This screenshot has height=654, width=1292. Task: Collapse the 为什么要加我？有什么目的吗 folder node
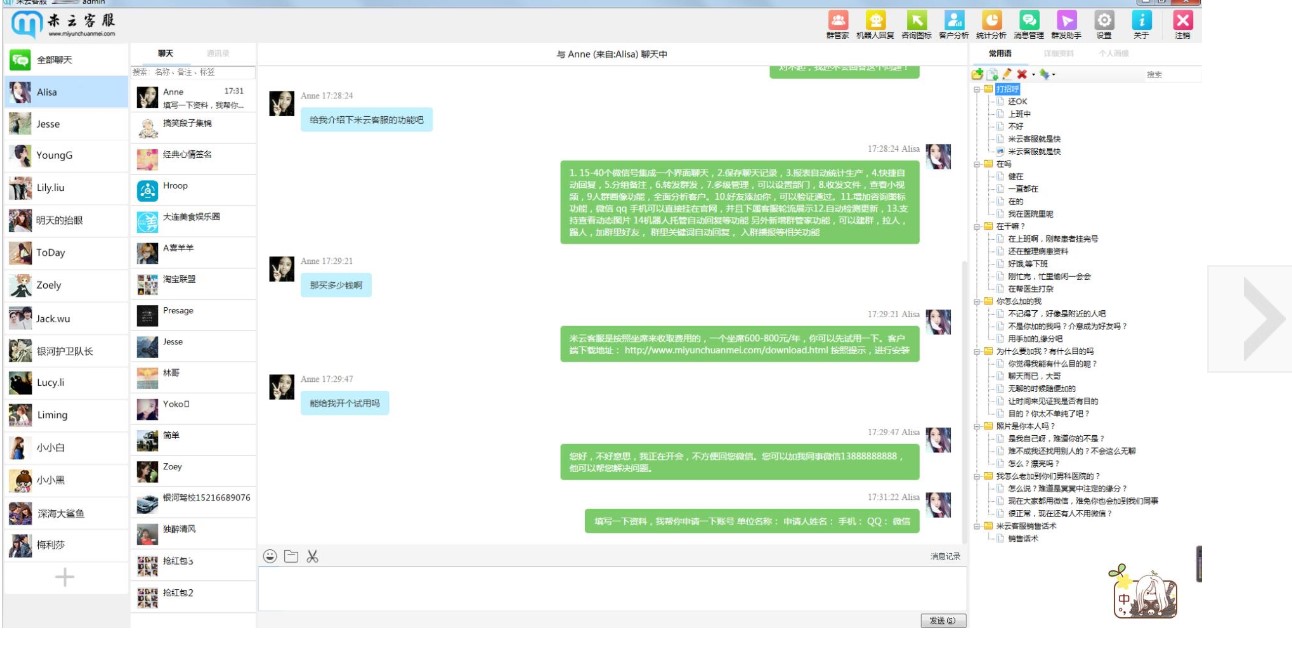pyautogui.click(x=976, y=351)
